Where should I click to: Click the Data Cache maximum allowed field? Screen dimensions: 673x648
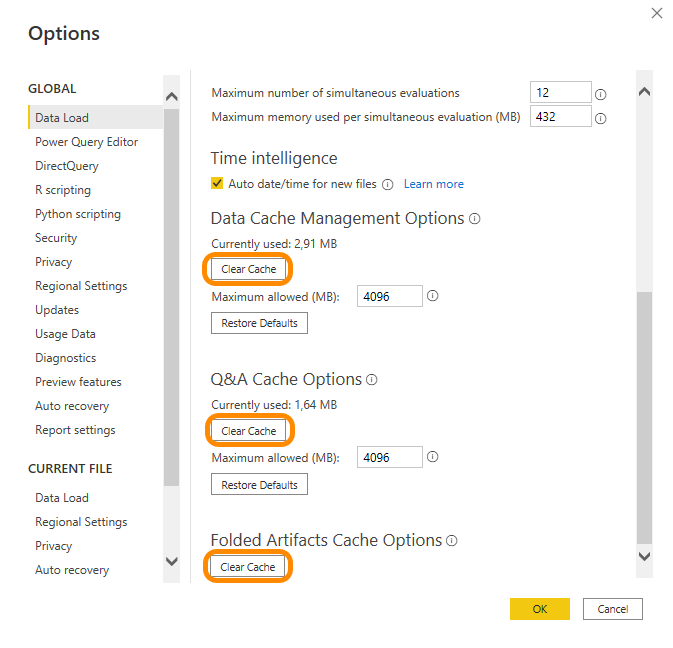click(389, 296)
